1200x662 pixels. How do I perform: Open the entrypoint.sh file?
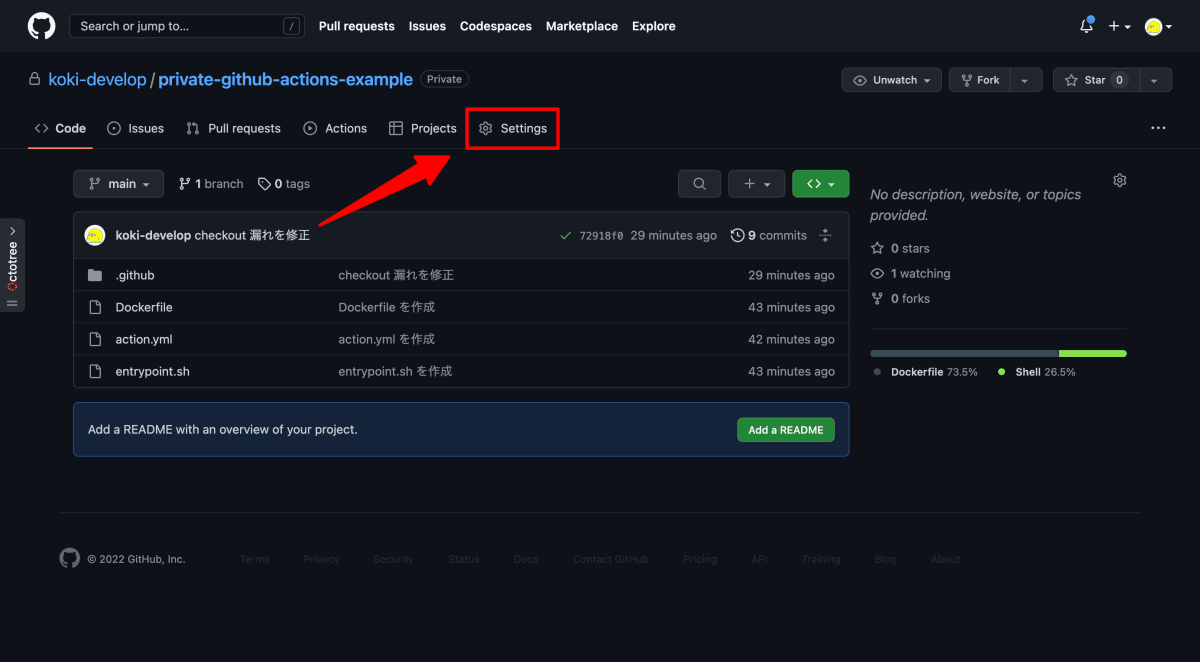pyautogui.click(x=152, y=371)
